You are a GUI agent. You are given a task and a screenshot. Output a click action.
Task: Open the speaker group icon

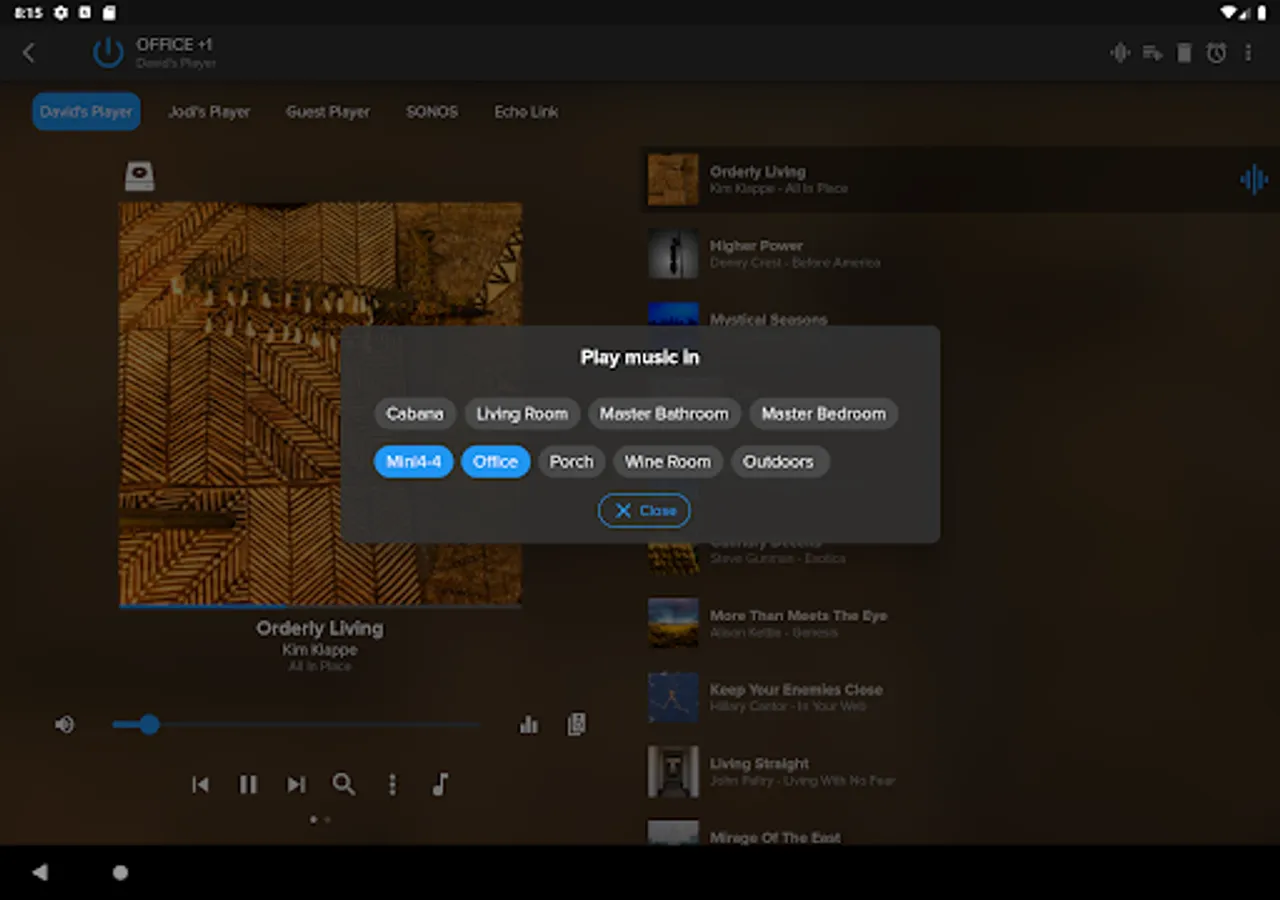point(576,724)
